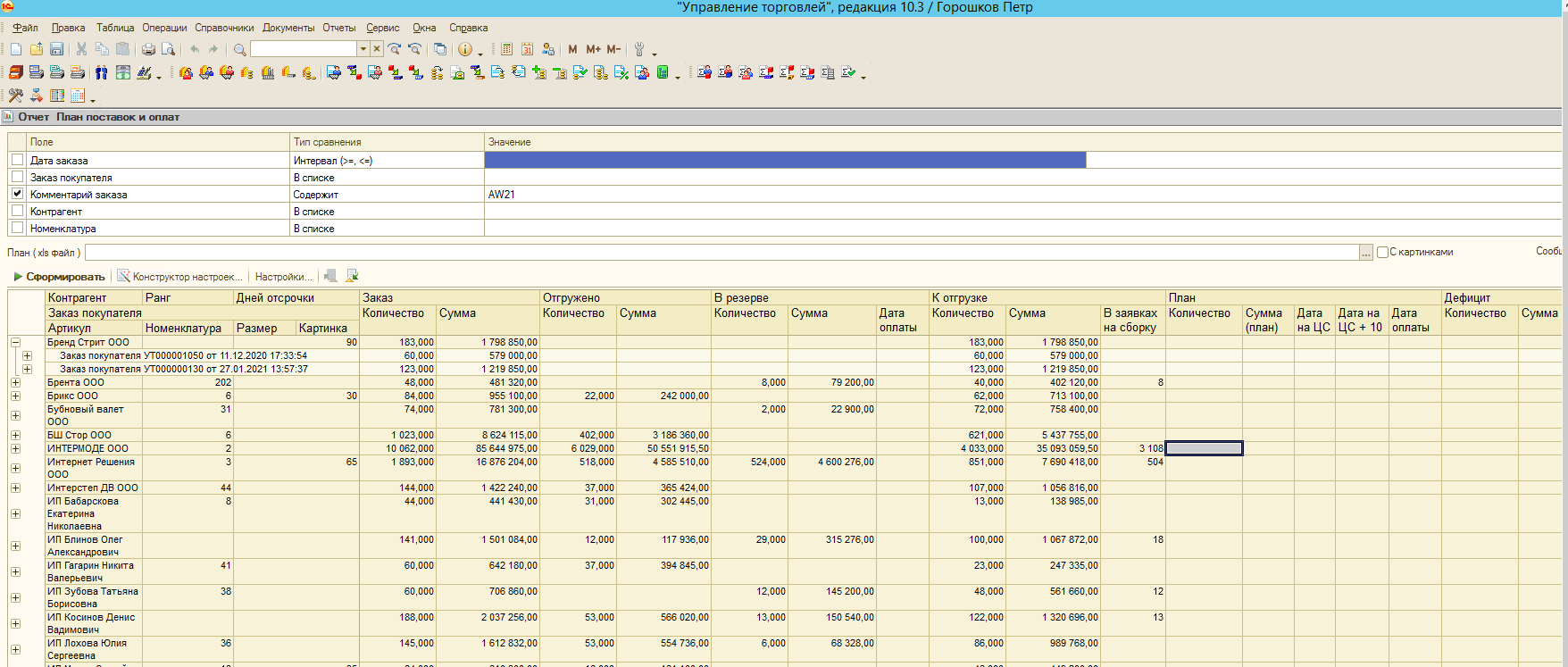Viewport: 1568px width, 667px height.
Task: Open the Отчеты menu
Action: tap(338, 28)
